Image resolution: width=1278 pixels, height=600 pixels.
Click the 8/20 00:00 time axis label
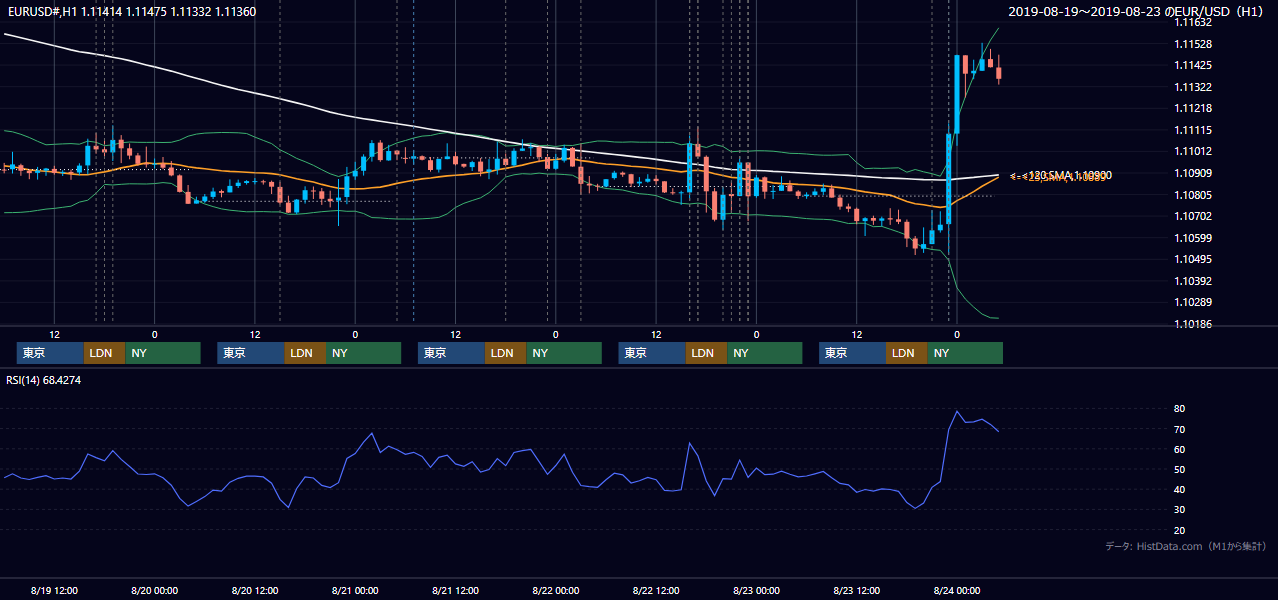[x=154, y=591]
